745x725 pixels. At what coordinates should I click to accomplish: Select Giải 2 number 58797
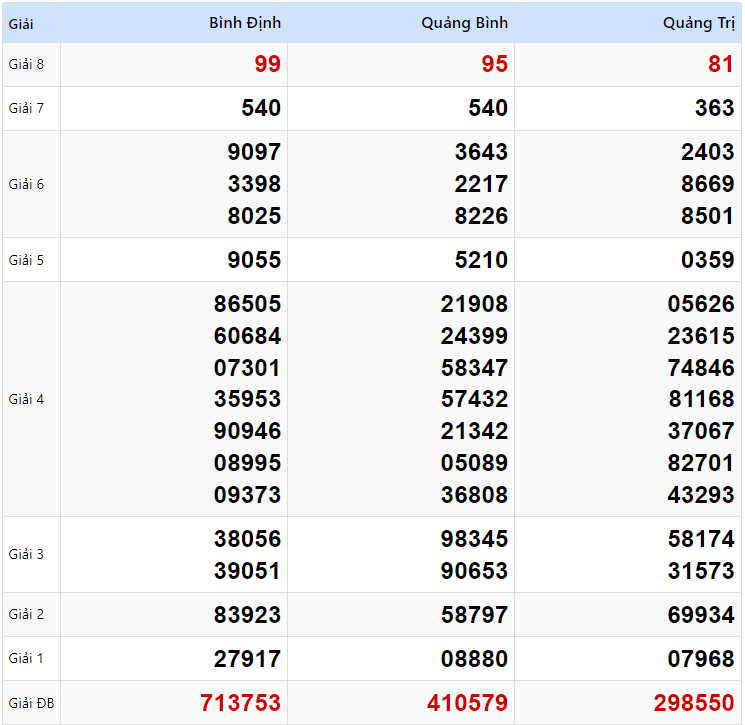pos(474,615)
